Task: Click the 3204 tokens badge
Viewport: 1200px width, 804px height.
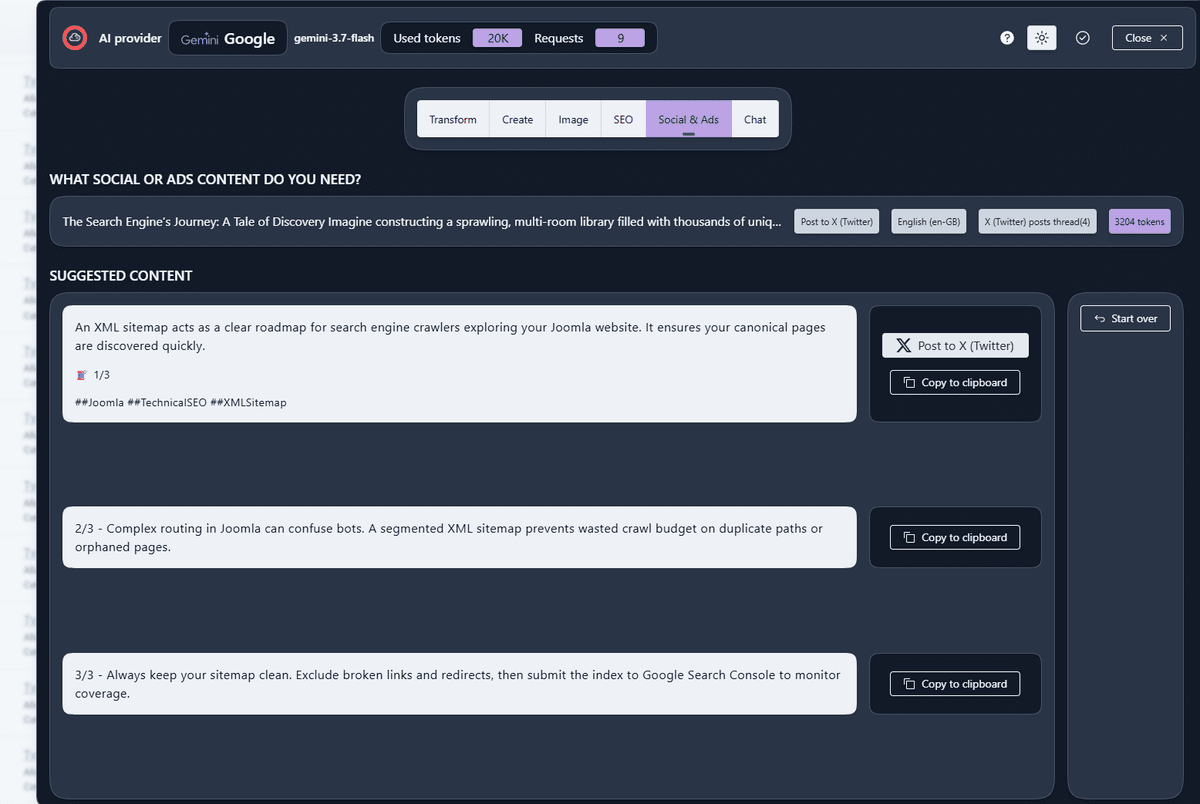Action: click(1140, 222)
